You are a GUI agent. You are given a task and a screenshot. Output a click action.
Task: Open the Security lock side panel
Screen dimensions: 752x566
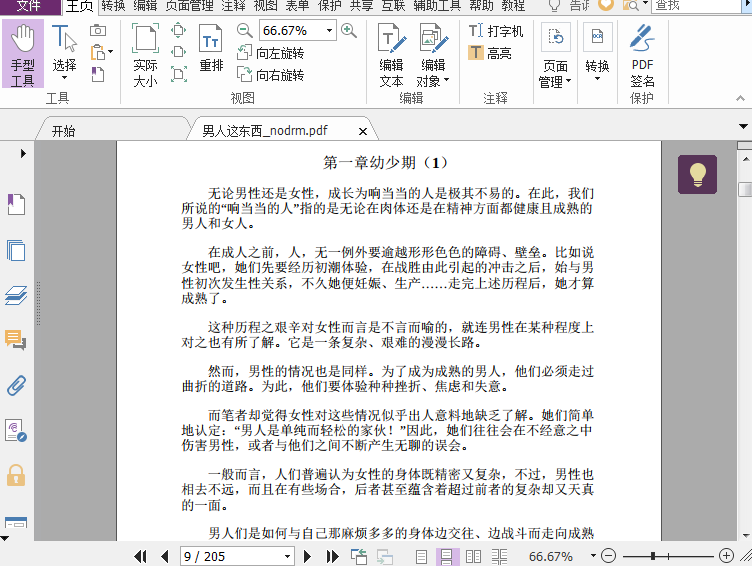pyautogui.click(x=16, y=475)
